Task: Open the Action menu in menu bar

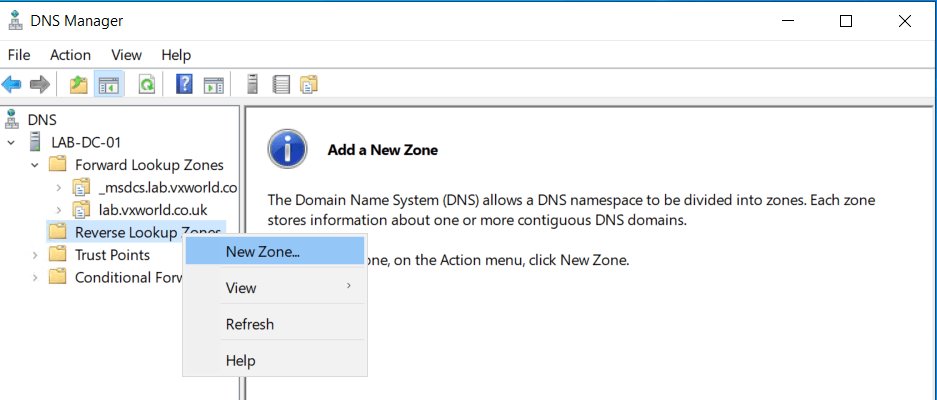Action: (70, 55)
